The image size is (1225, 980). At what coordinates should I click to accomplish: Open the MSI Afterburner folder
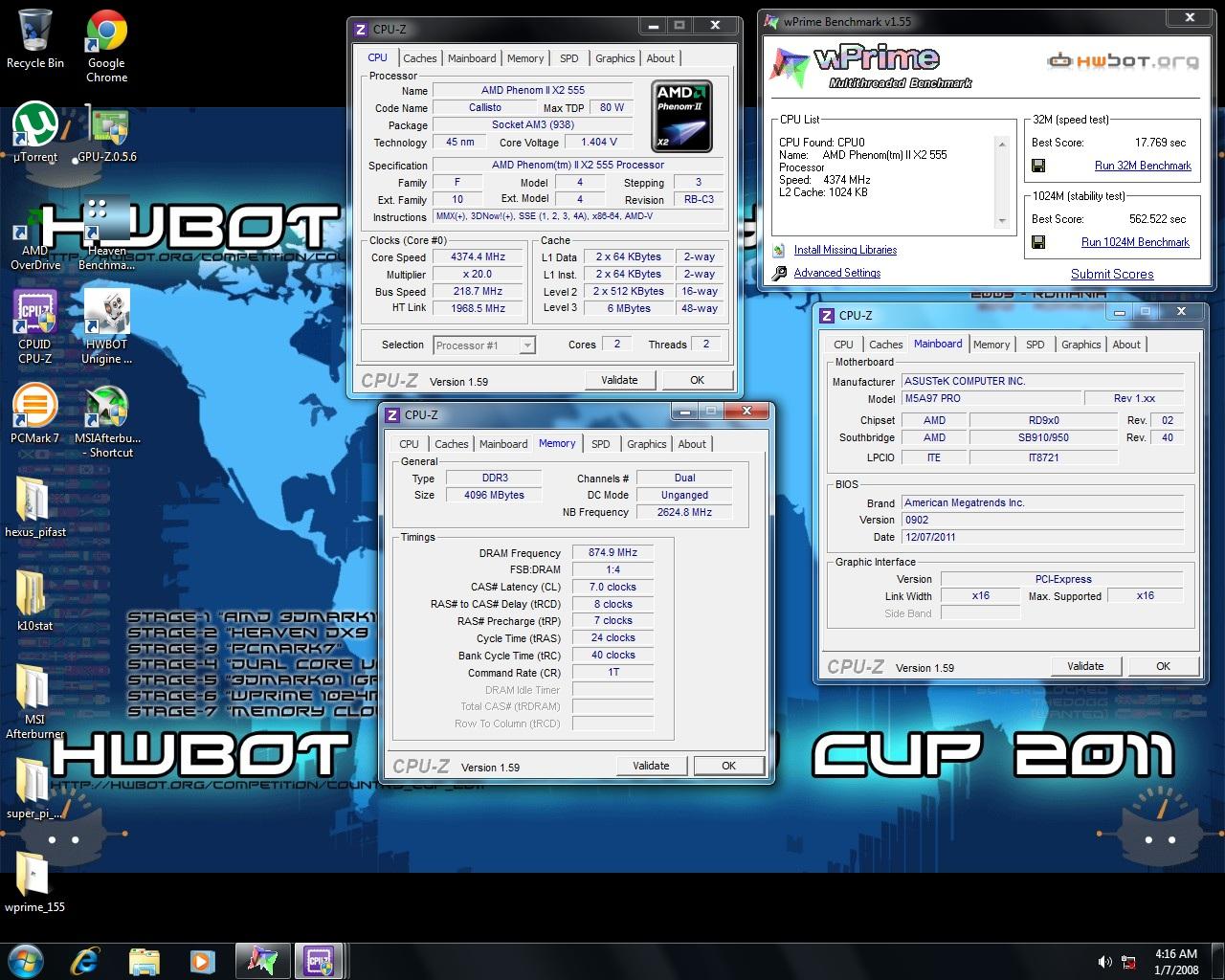pyautogui.click(x=35, y=702)
